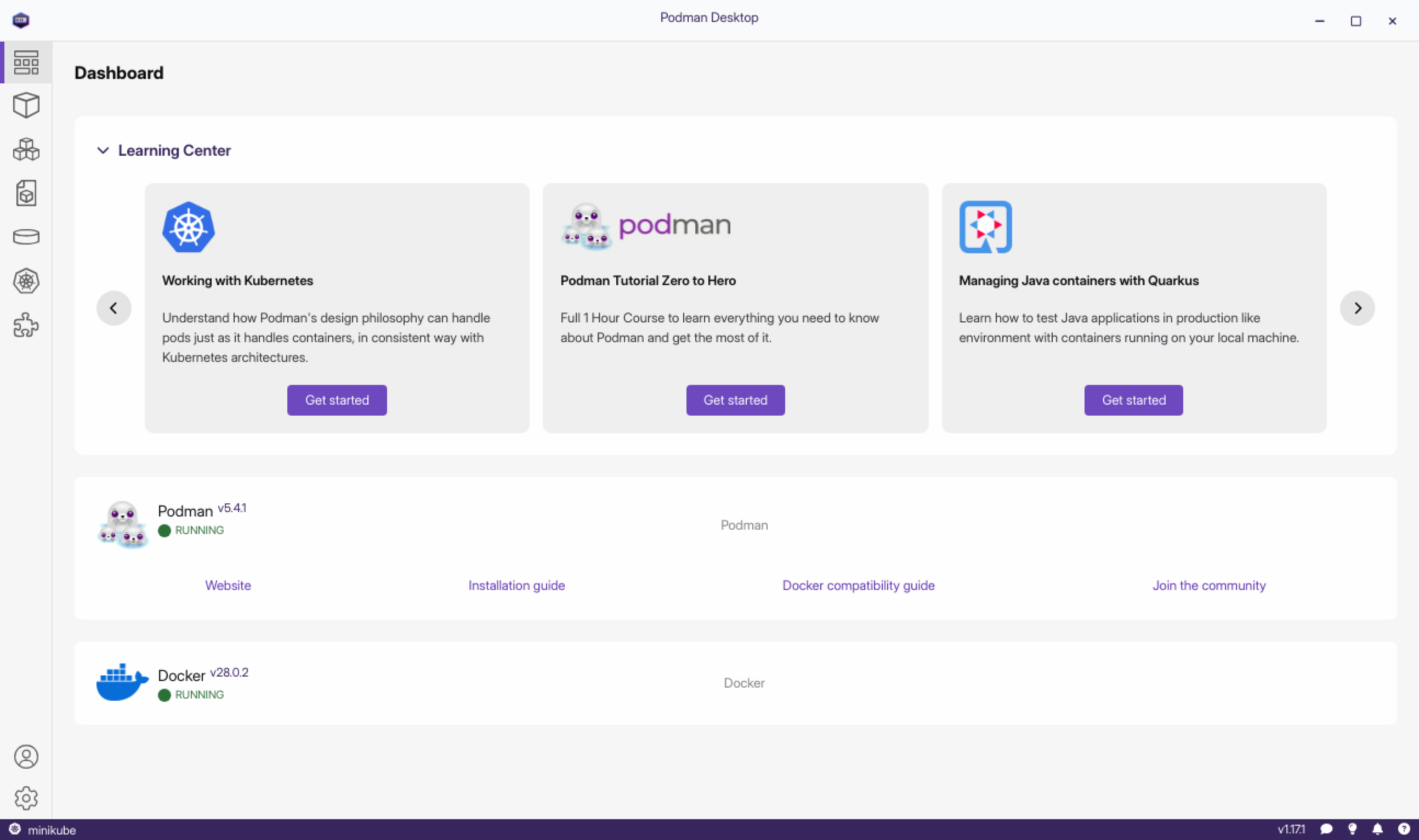This screenshot has height=840, width=1419.
Task: Get started with Podman Tutorial Zero to Hero
Action: (735, 400)
